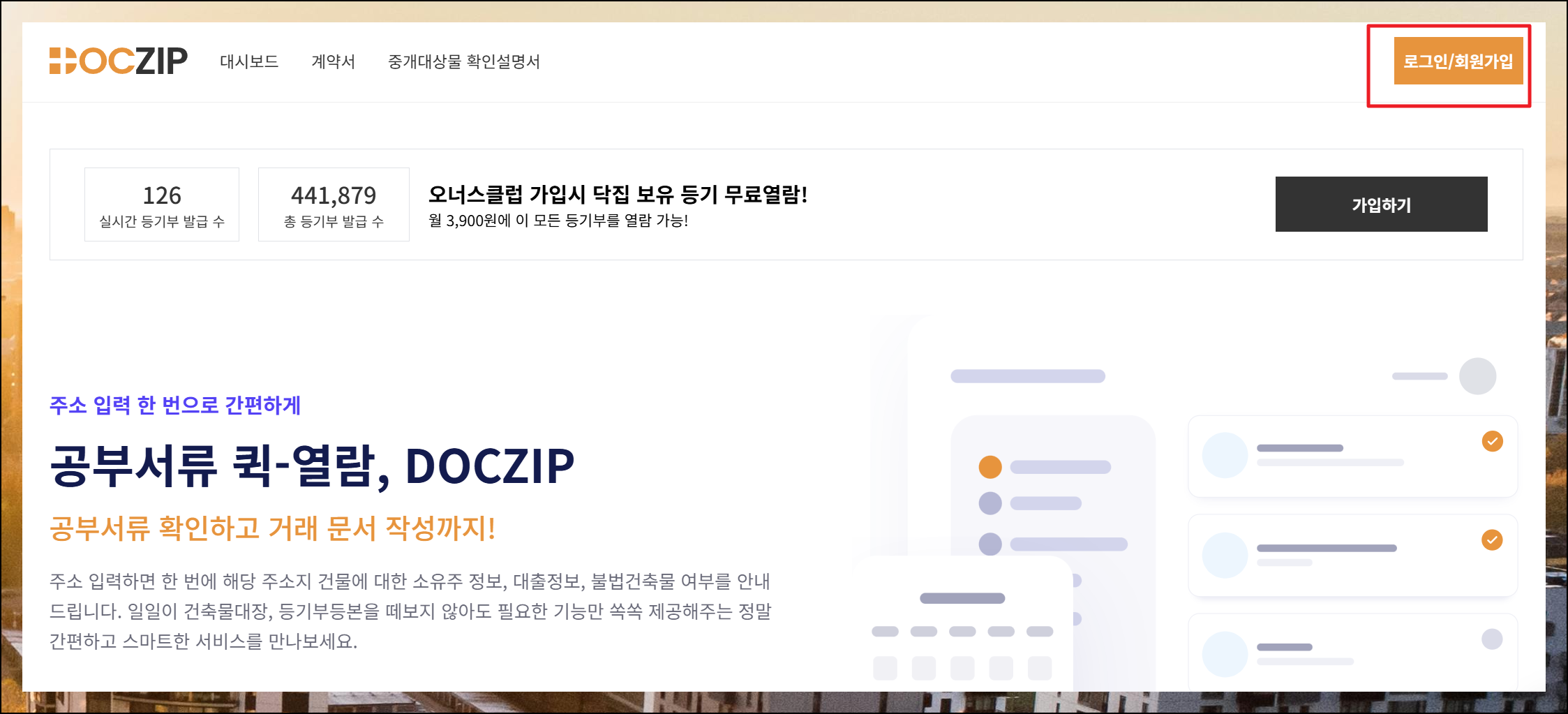This screenshot has width=1568, height=714.
Task: Click the 로그인/회원가입 button
Action: coord(1458,61)
